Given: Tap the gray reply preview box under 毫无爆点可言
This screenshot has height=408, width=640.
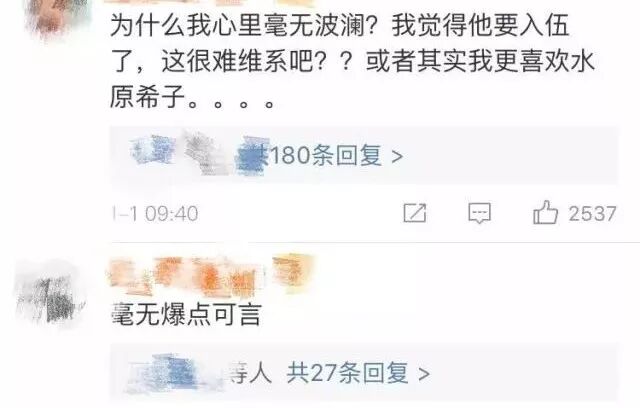Looking at the screenshot, I should point(364,373).
